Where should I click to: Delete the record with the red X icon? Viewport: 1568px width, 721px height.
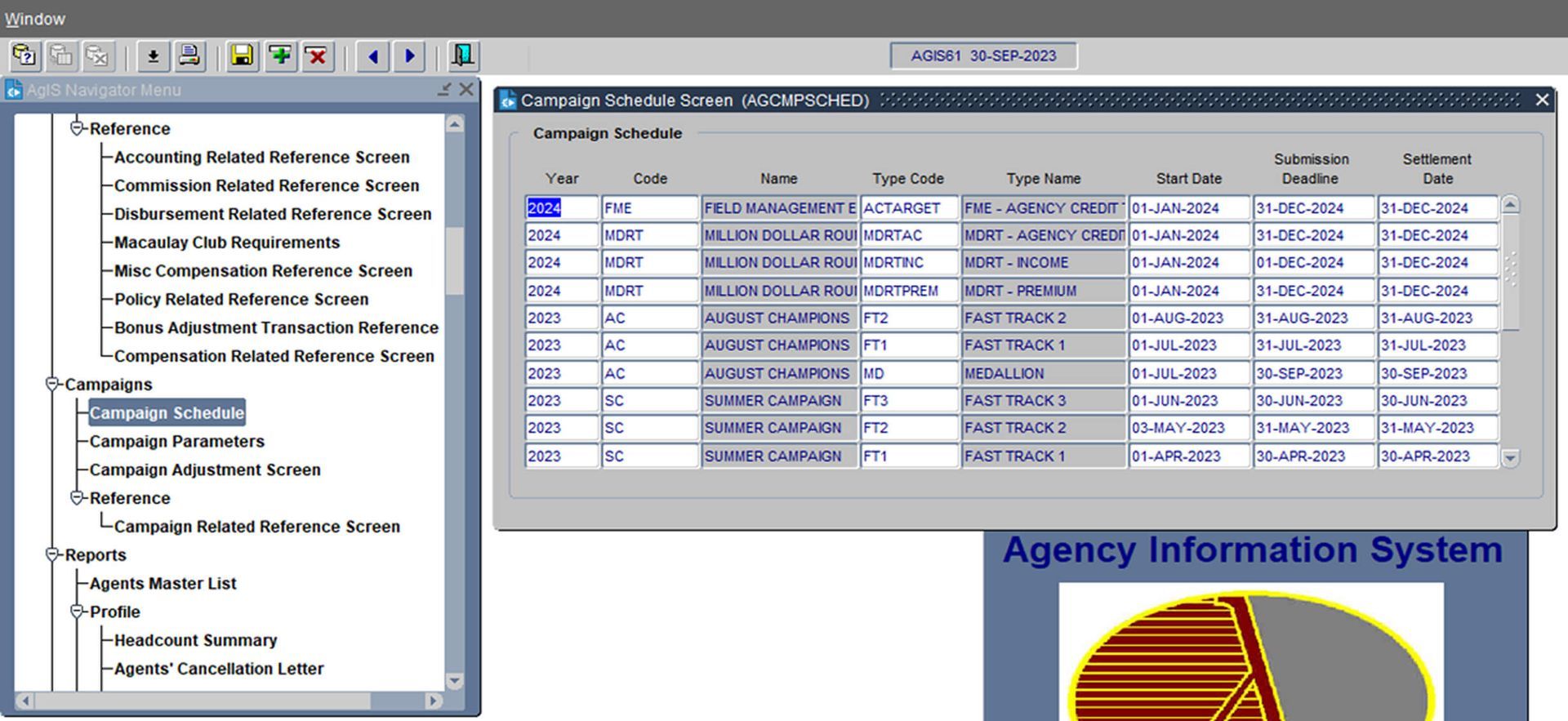318,56
